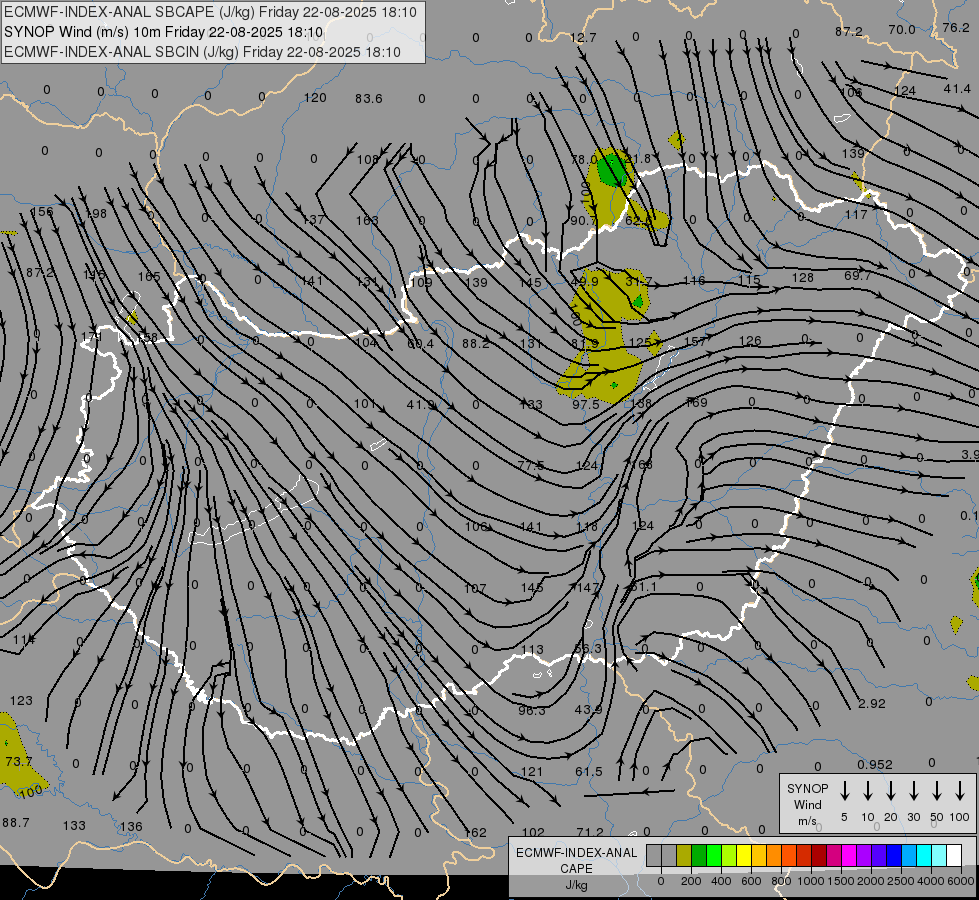Click the map value 0.952

tap(875, 764)
